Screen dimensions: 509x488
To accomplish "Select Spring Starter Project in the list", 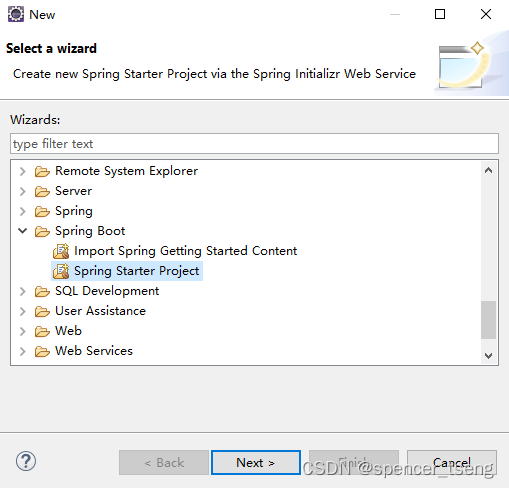I will click(x=136, y=271).
